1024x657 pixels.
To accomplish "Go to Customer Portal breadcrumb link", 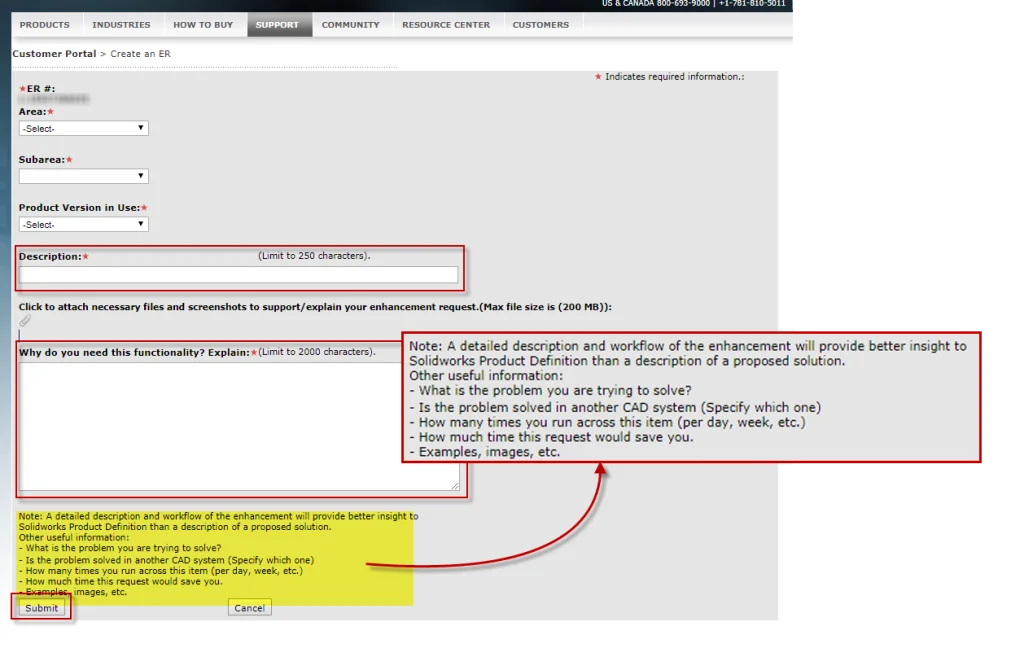I will [54, 54].
